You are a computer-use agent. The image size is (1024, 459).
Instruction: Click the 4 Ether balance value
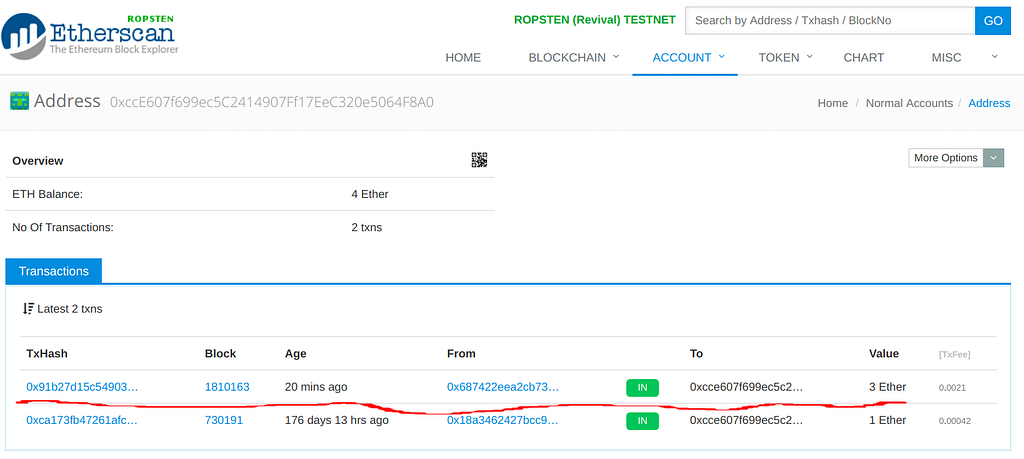tap(370, 194)
